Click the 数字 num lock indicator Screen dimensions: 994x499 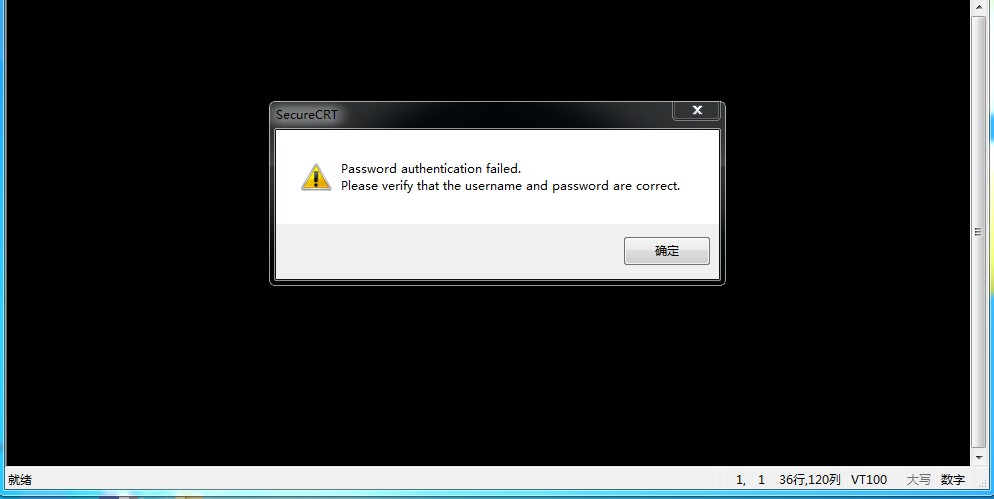coord(952,480)
